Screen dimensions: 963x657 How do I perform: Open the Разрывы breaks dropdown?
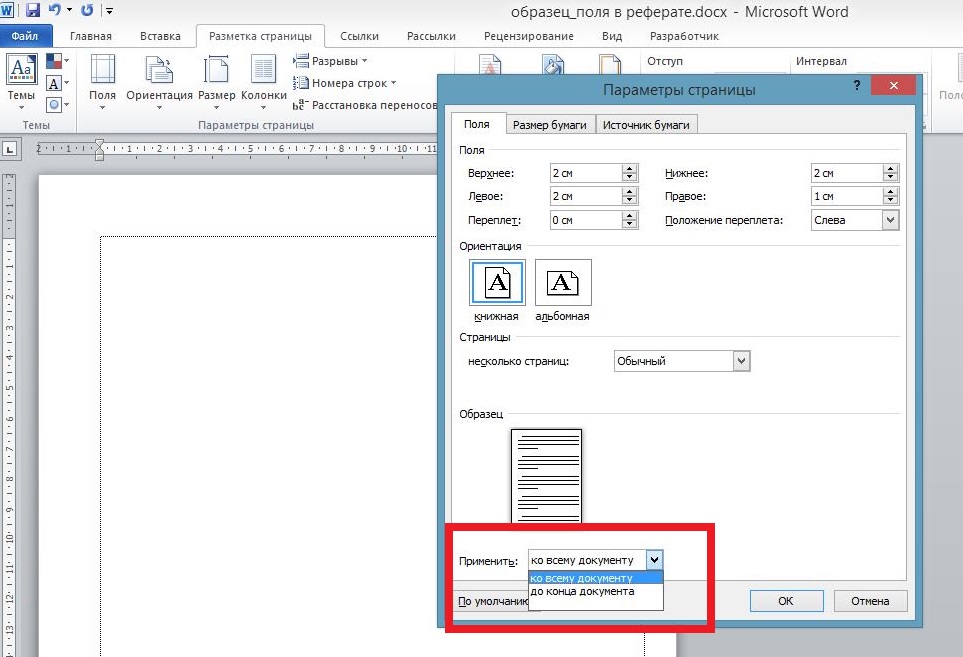(330, 61)
